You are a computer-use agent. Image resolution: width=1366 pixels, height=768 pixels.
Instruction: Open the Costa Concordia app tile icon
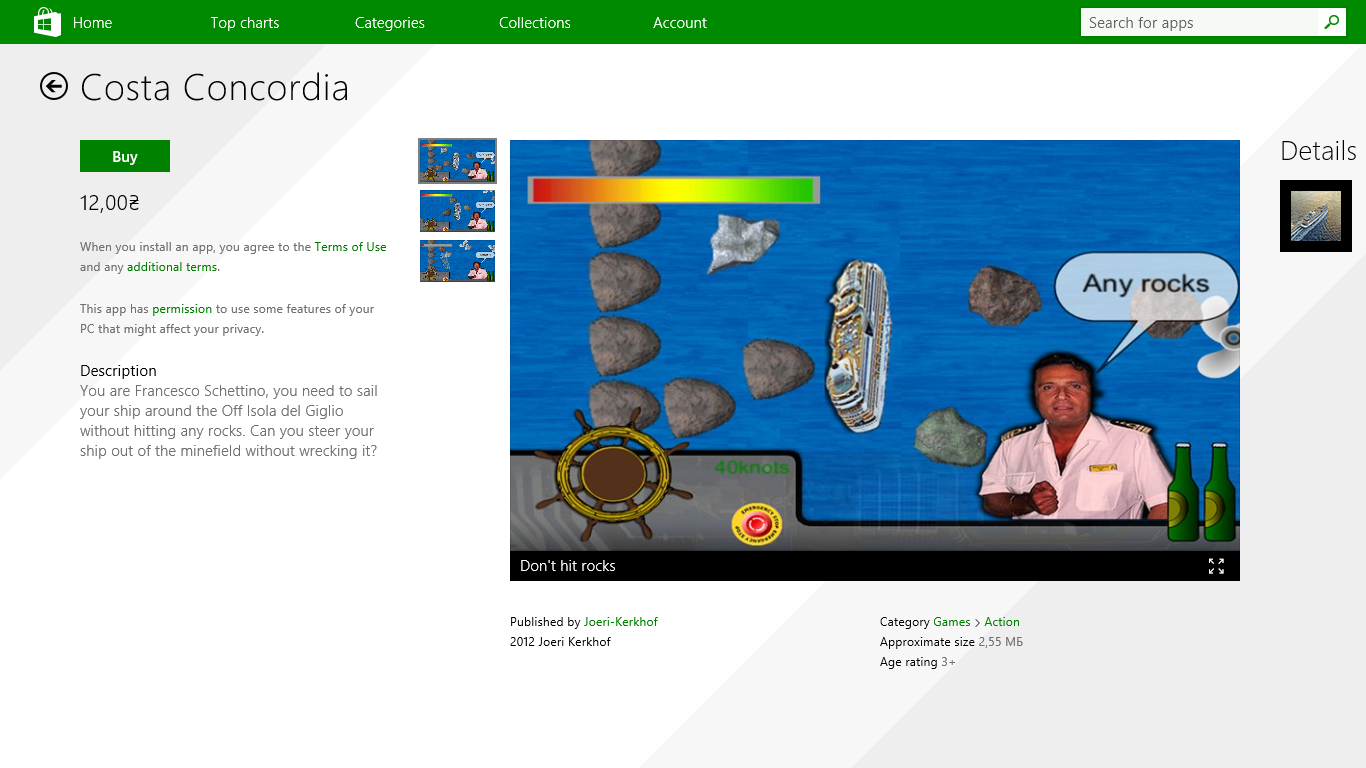pyautogui.click(x=1316, y=216)
